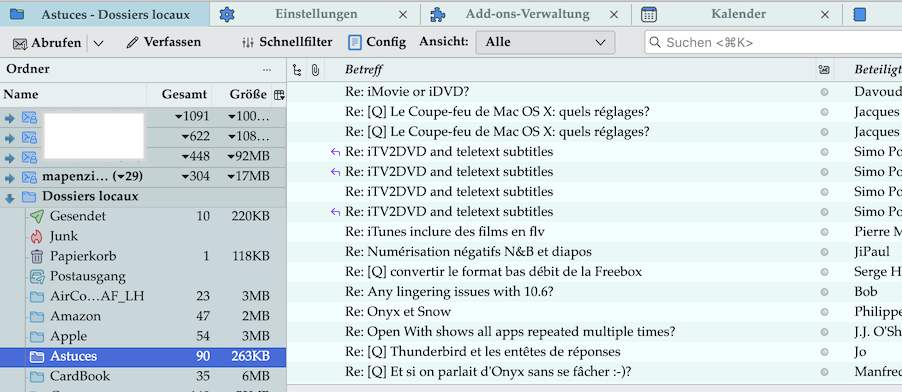The height and width of the screenshot is (392, 902).
Task: Toggle read dot for Any lingering issues message
Action: [824, 292]
